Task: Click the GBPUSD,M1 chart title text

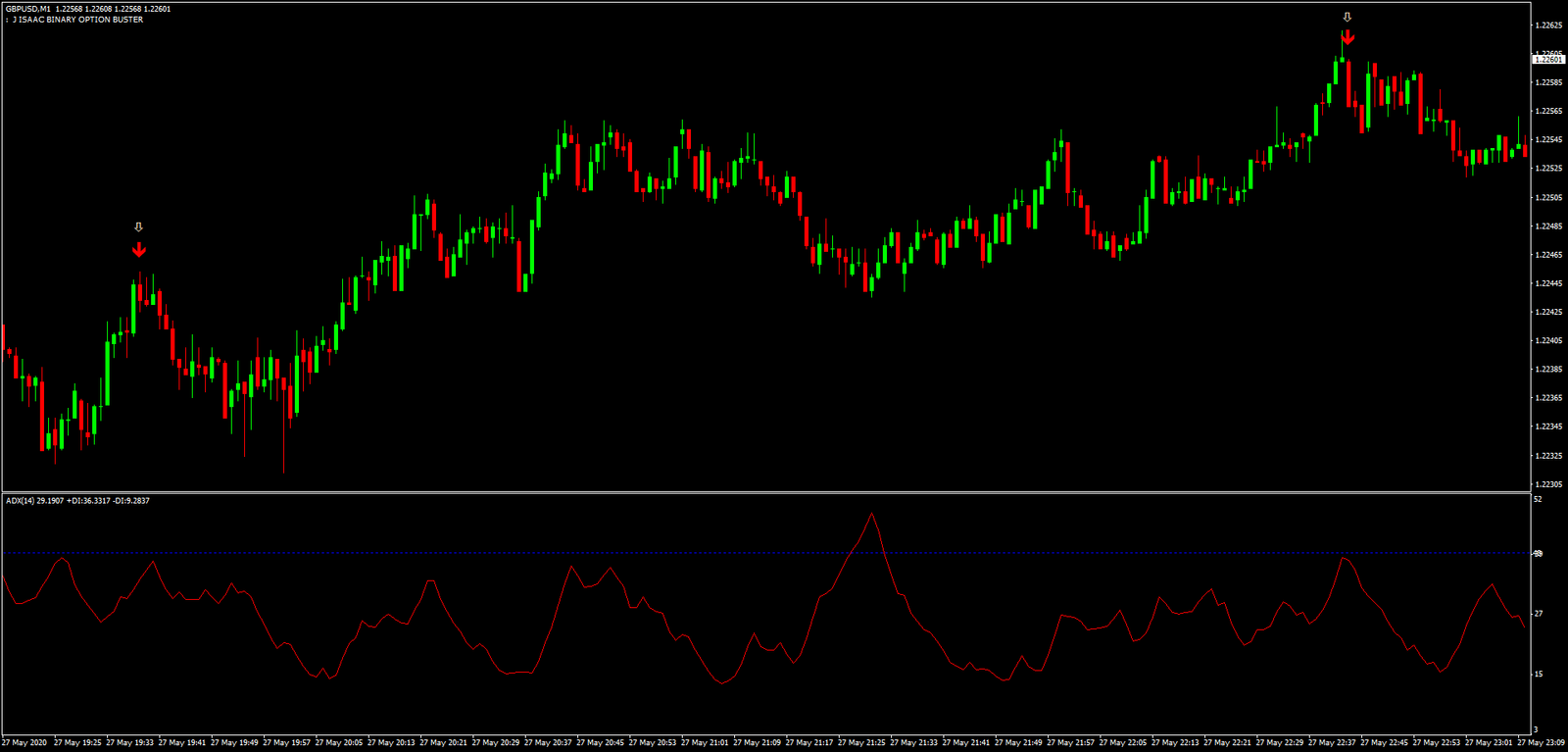Action: point(27,9)
